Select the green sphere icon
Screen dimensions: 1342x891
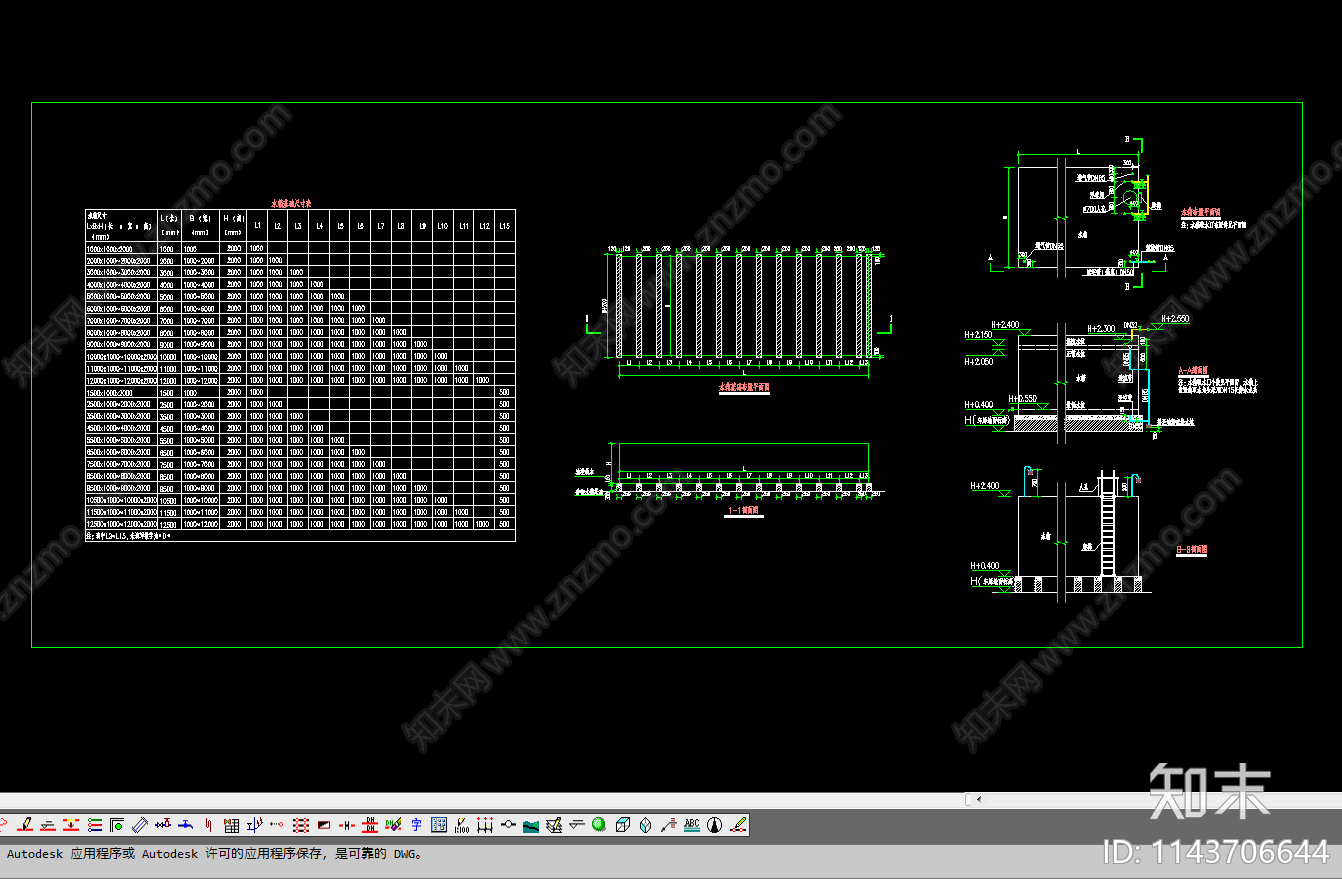[x=598, y=825]
